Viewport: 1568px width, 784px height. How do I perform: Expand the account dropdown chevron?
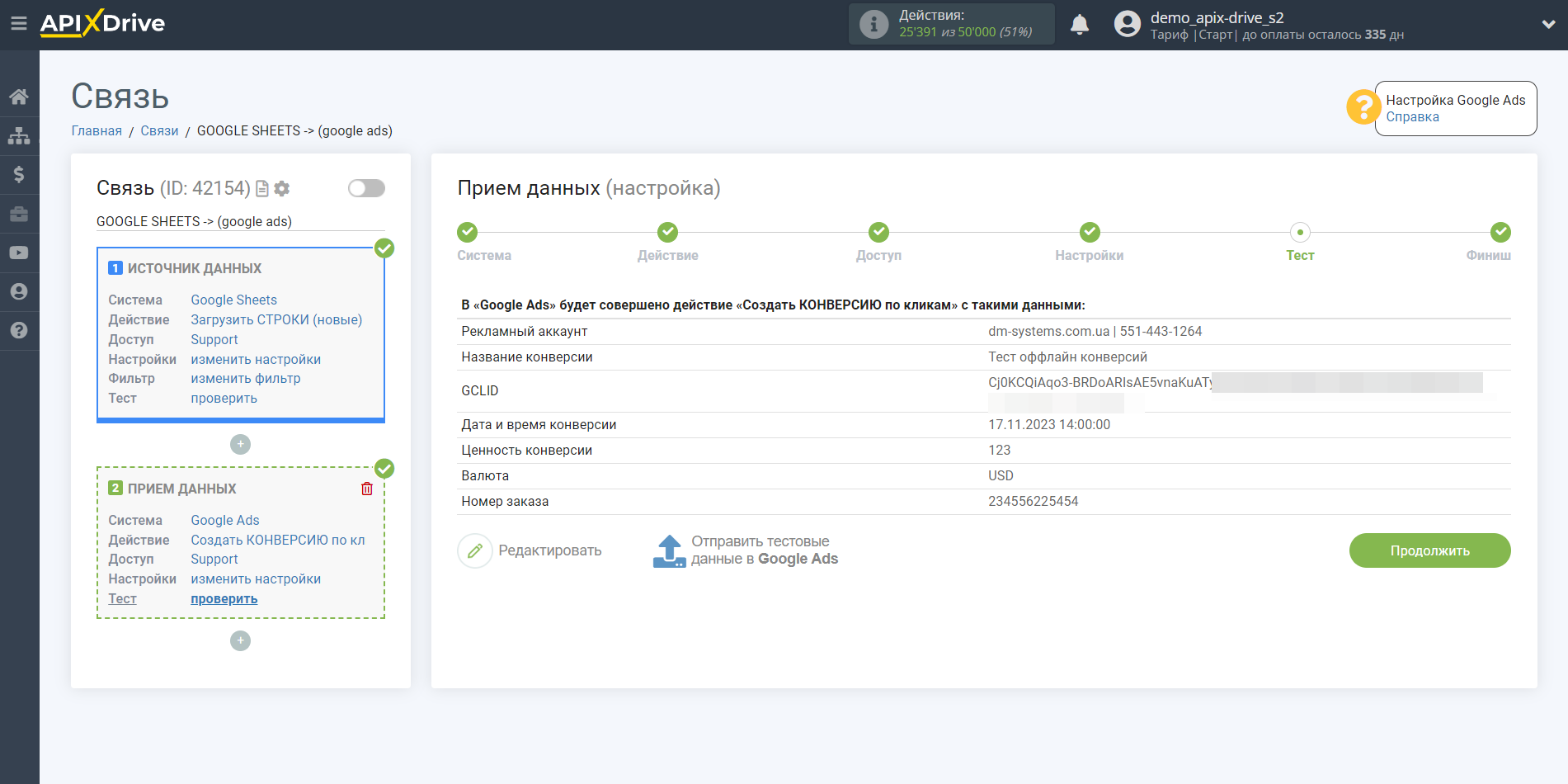point(1548,25)
